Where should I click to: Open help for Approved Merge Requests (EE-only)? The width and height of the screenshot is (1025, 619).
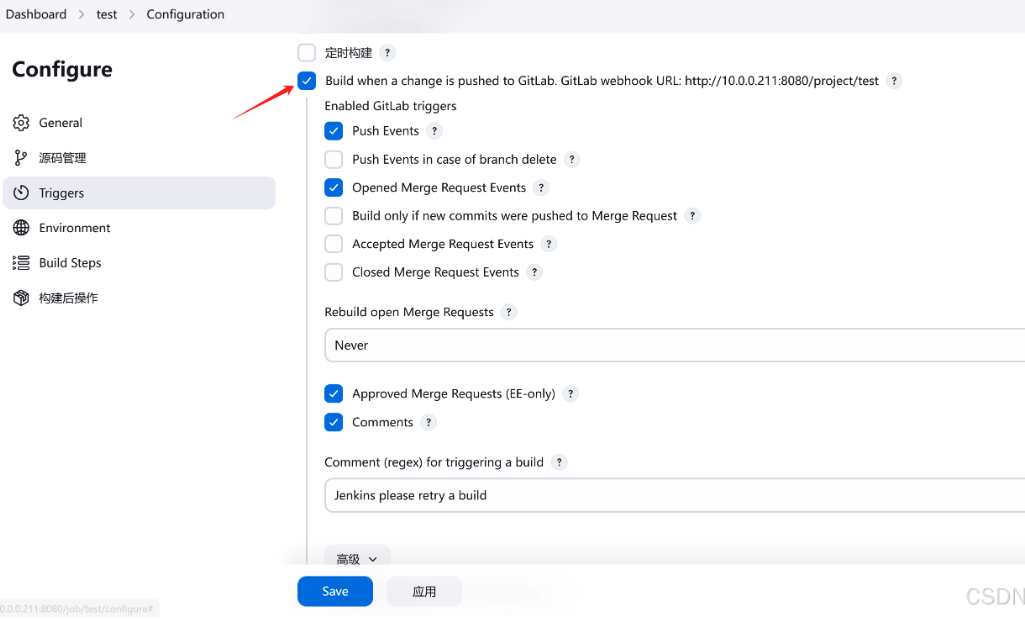coord(570,393)
